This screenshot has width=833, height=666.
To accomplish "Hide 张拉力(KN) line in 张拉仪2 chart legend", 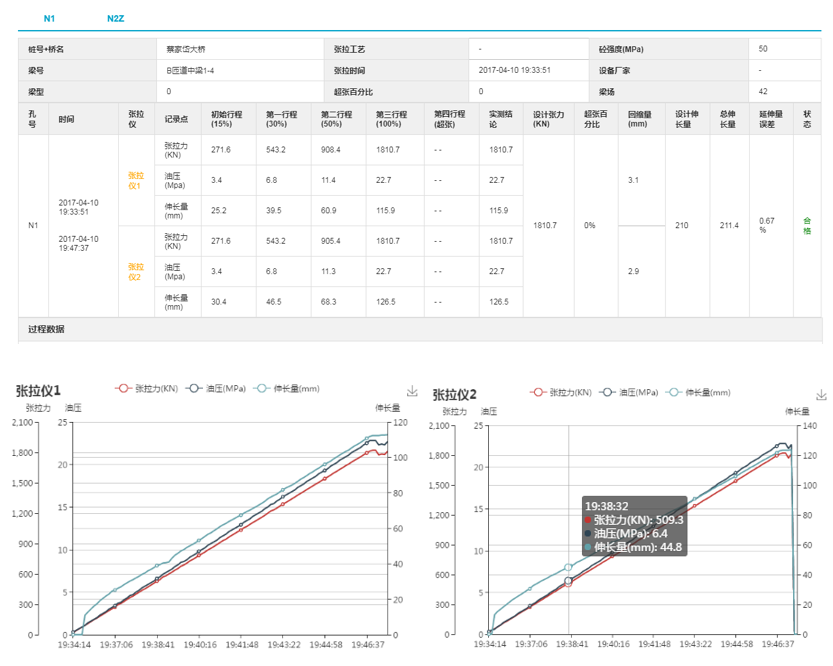I will tap(564, 393).
